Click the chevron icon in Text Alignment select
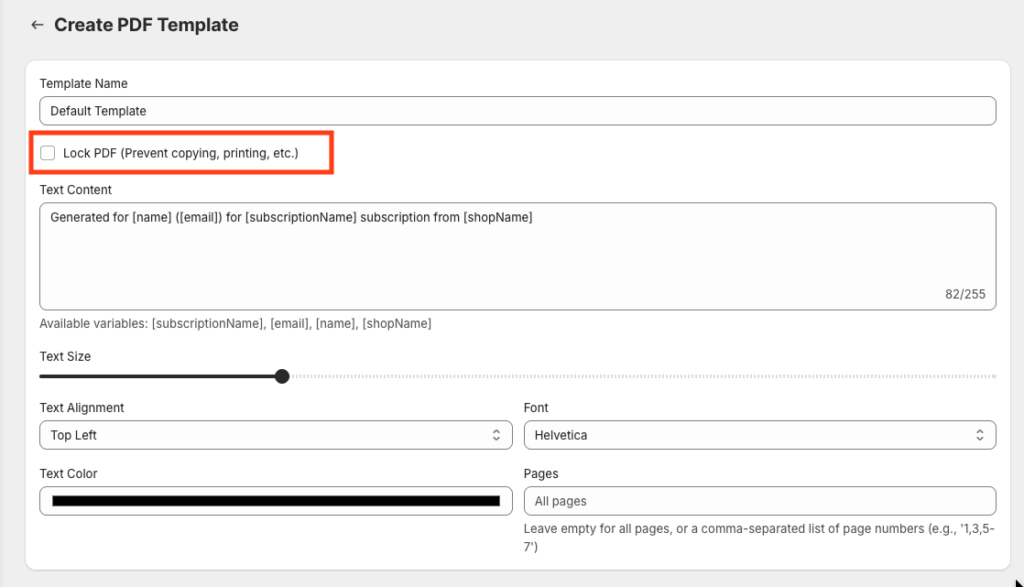Image resolution: width=1024 pixels, height=587 pixels. point(495,435)
